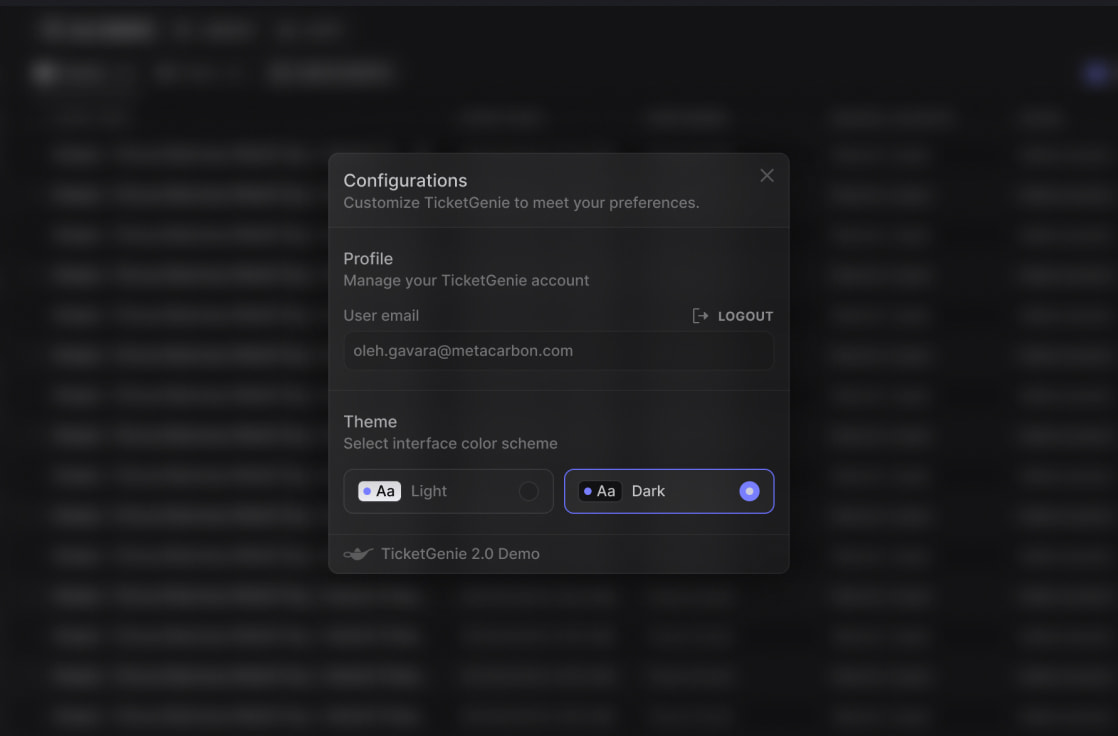Click the TicketGenie 2.0 Demo text
Screen dimensions: 1118x736
tap(460, 554)
